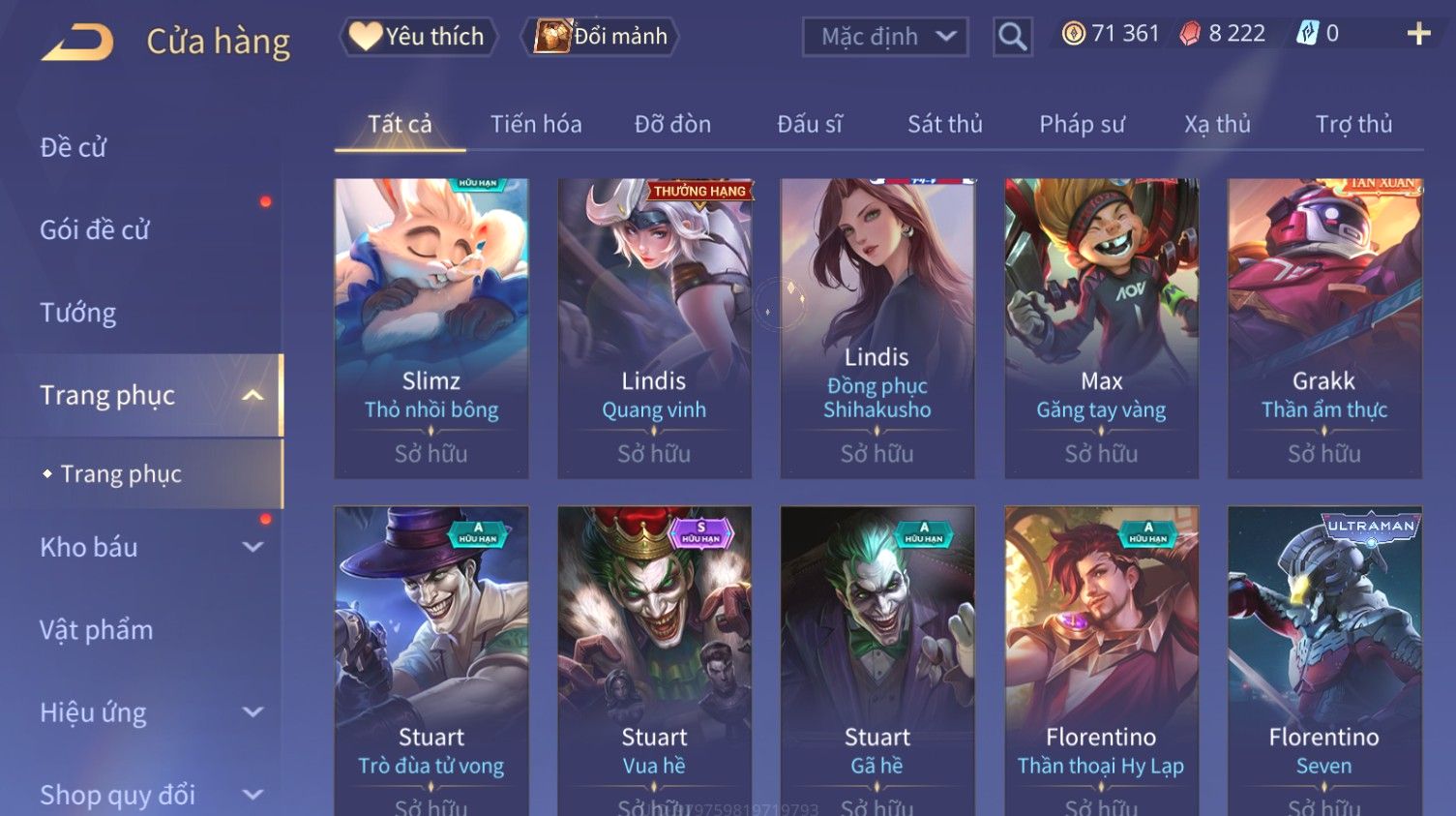Click the gold coin currency icon
Screen dimensions: 1456x816
[1073, 34]
